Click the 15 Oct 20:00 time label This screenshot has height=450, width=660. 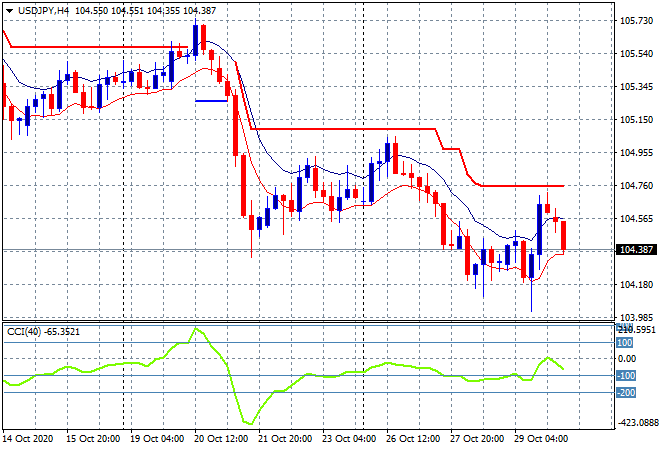pyautogui.click(x=93, y=439)
